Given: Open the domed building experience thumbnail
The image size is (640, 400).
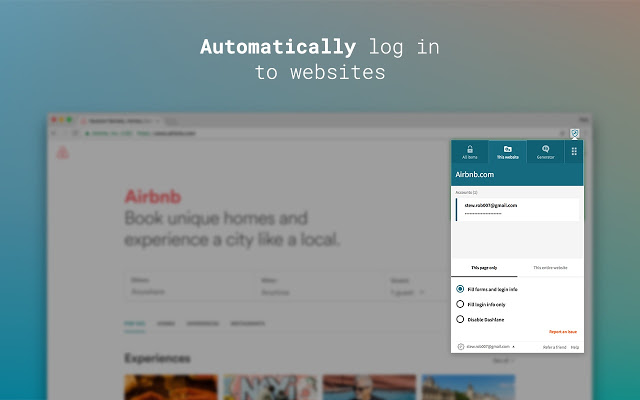Looking at the screenshot, I should click(x=469, y=387).
